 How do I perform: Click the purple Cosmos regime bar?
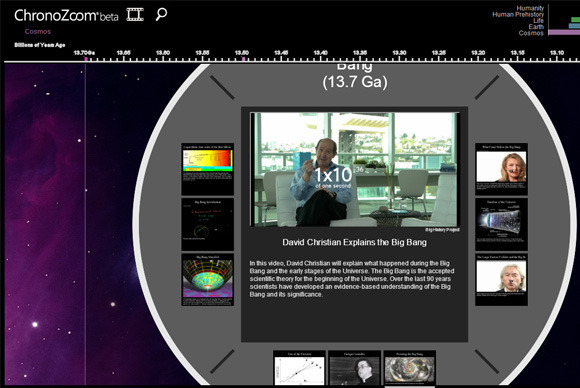pos(564,33)
